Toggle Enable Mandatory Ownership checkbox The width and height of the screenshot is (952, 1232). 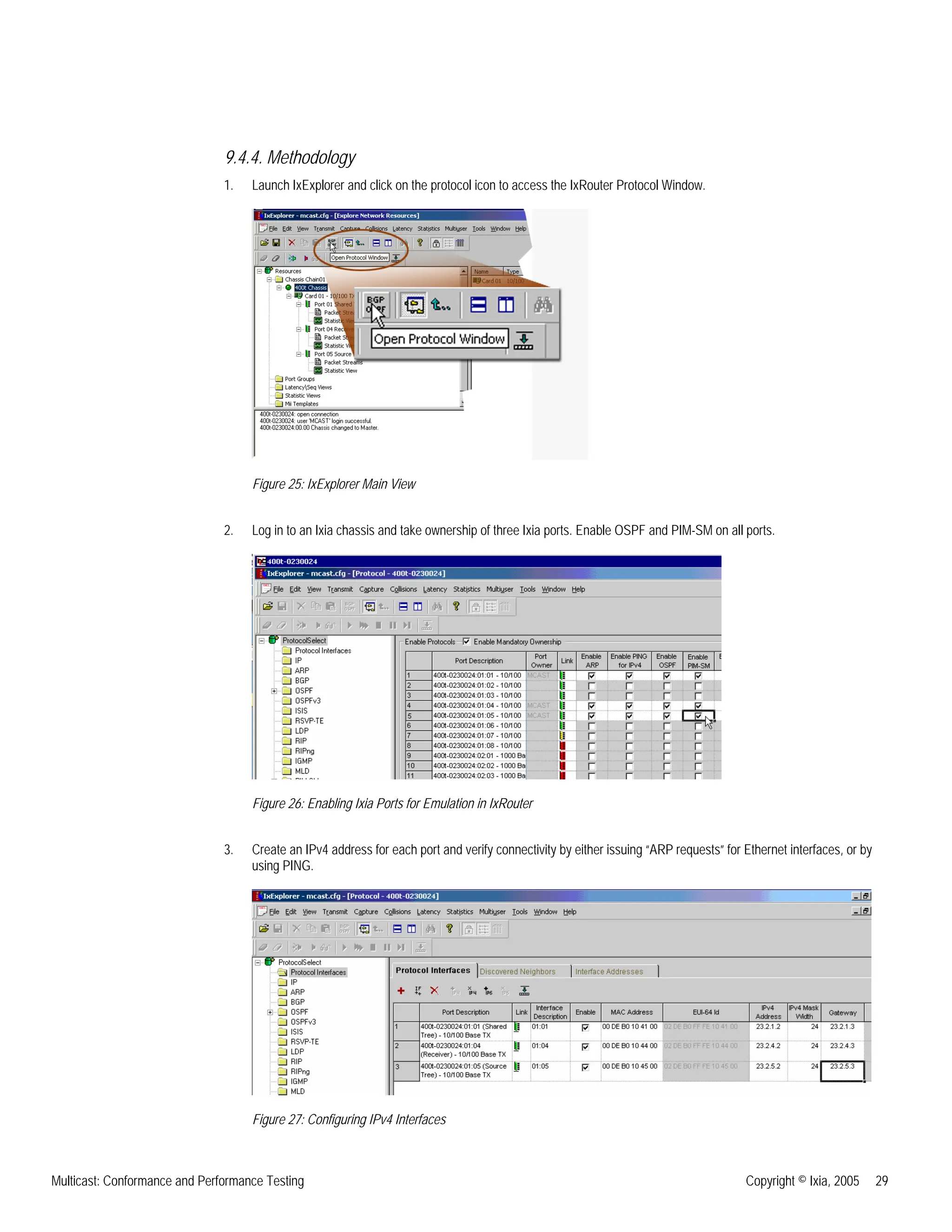[466, 642]
